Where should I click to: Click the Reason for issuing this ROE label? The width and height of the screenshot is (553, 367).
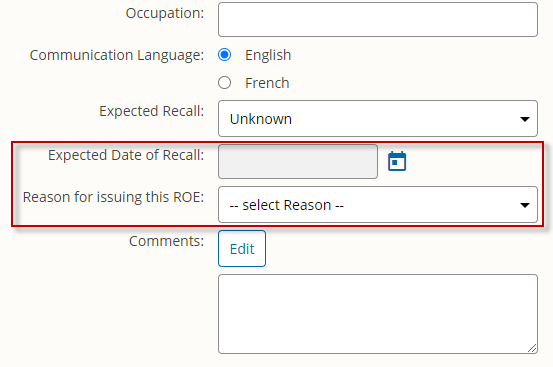tap(114, 197)
